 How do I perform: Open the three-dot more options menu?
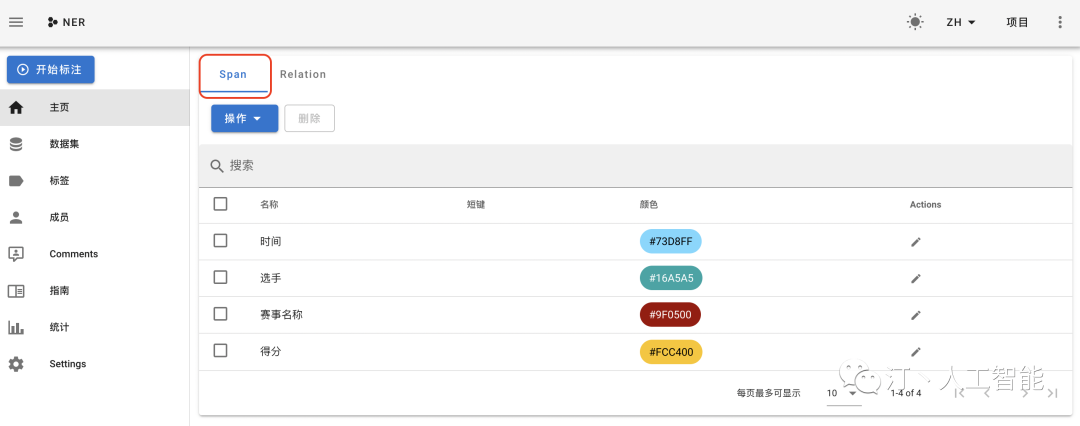[x=1060, y=22]
